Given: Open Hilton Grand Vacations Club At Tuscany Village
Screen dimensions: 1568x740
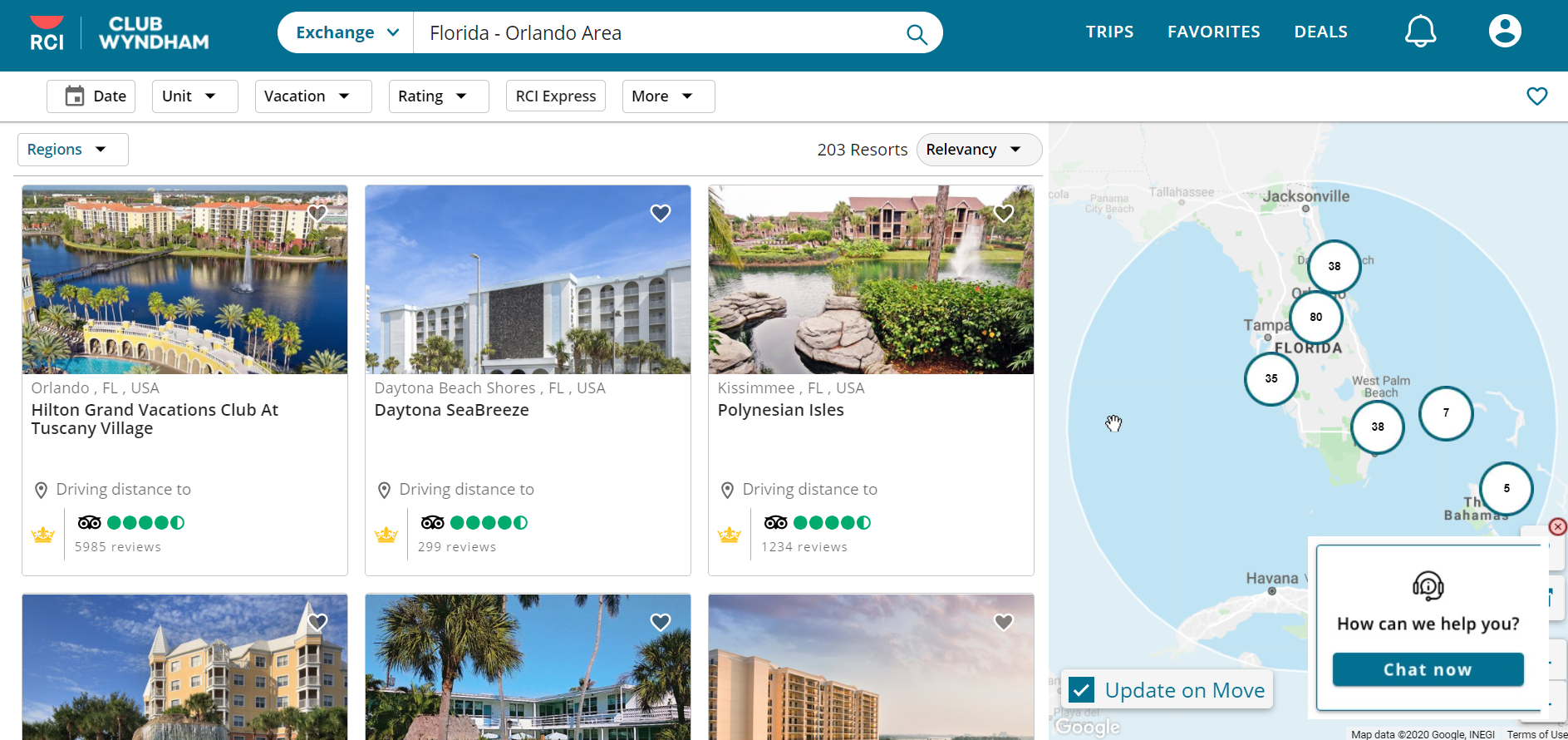Looking at the screenshot, I should [155, 419].
